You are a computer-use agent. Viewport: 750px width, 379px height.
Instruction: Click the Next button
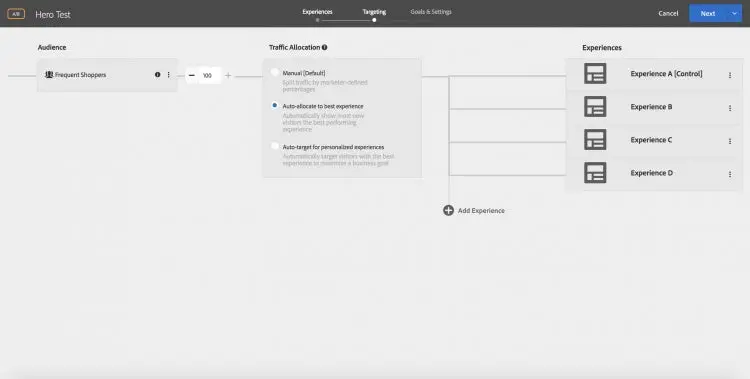[x=708, y=13]
